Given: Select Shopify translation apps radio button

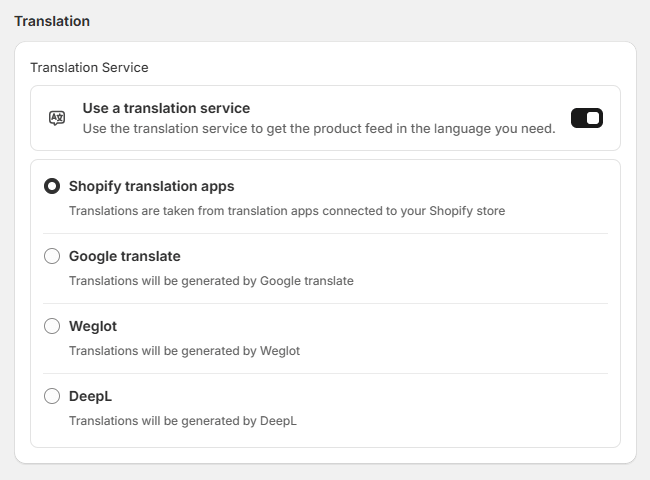Looking at the screenshot, I should (x=52, y=186).
